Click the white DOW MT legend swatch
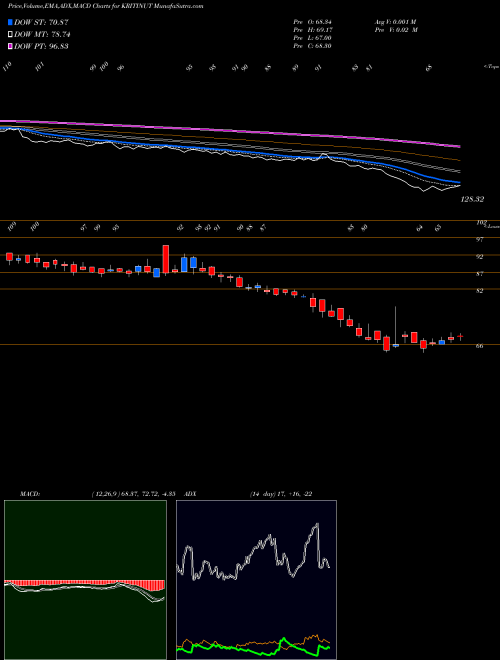Viewport: 500px width, 660px height. [10, 35]
